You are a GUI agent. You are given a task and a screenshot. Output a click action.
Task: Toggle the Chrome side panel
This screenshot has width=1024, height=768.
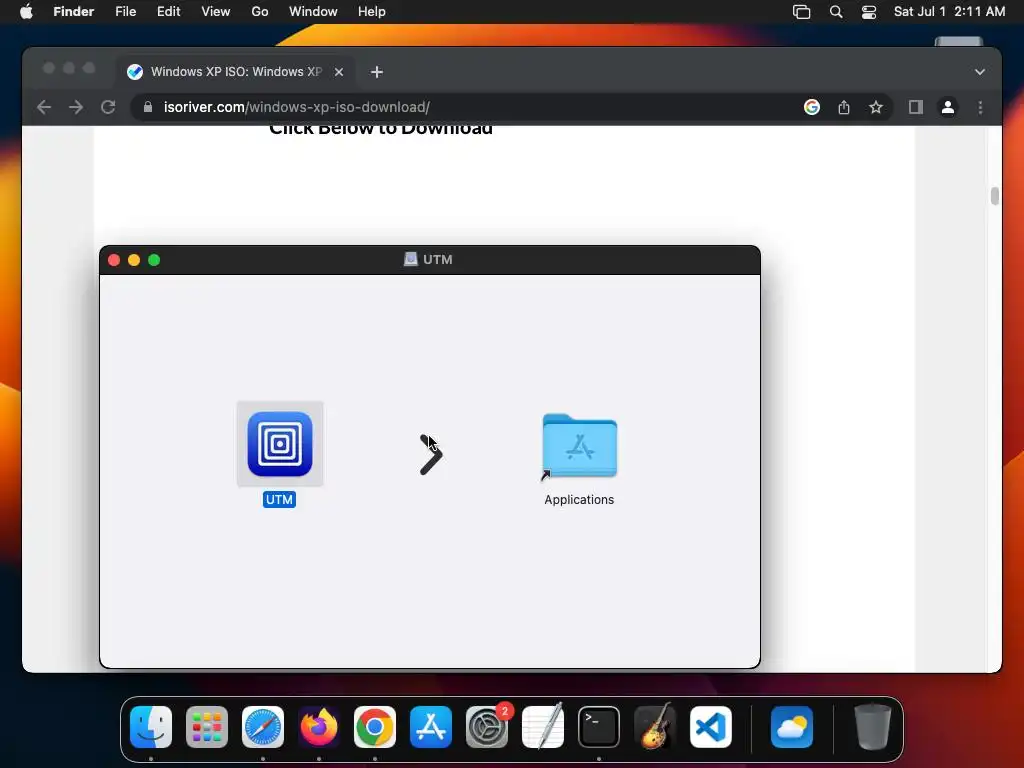[x=916, y=107]
